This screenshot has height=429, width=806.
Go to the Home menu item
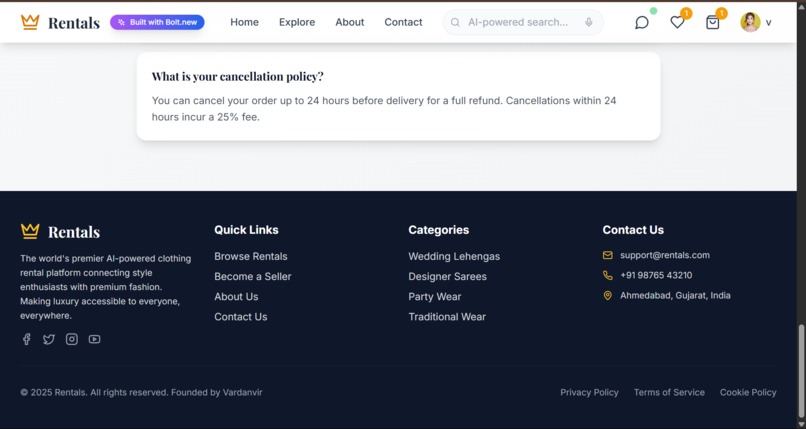point(244,22)
